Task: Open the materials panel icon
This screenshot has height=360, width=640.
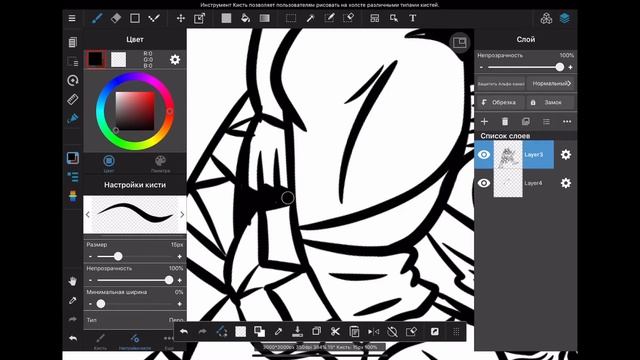Action: pyautogui.click(x=546, y=18)
